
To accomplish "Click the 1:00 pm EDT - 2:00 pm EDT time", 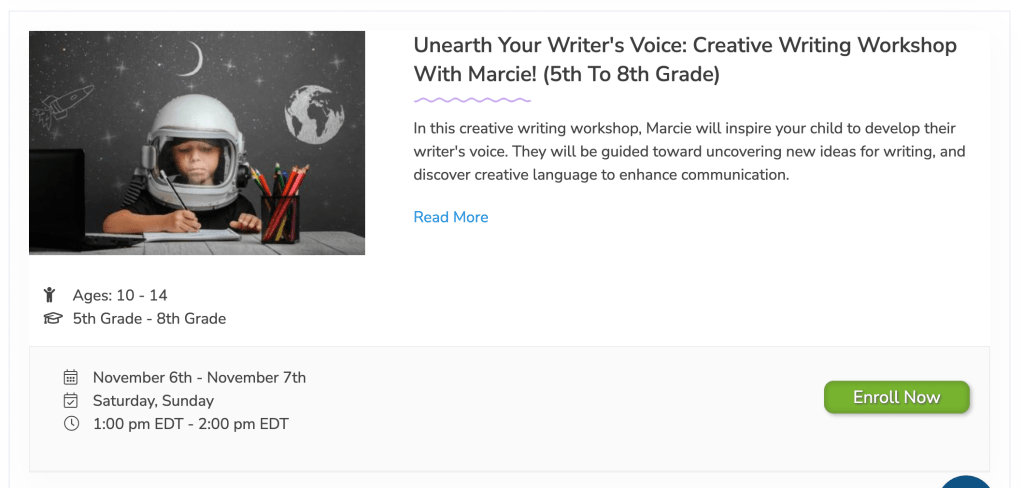I will point(190,424).
